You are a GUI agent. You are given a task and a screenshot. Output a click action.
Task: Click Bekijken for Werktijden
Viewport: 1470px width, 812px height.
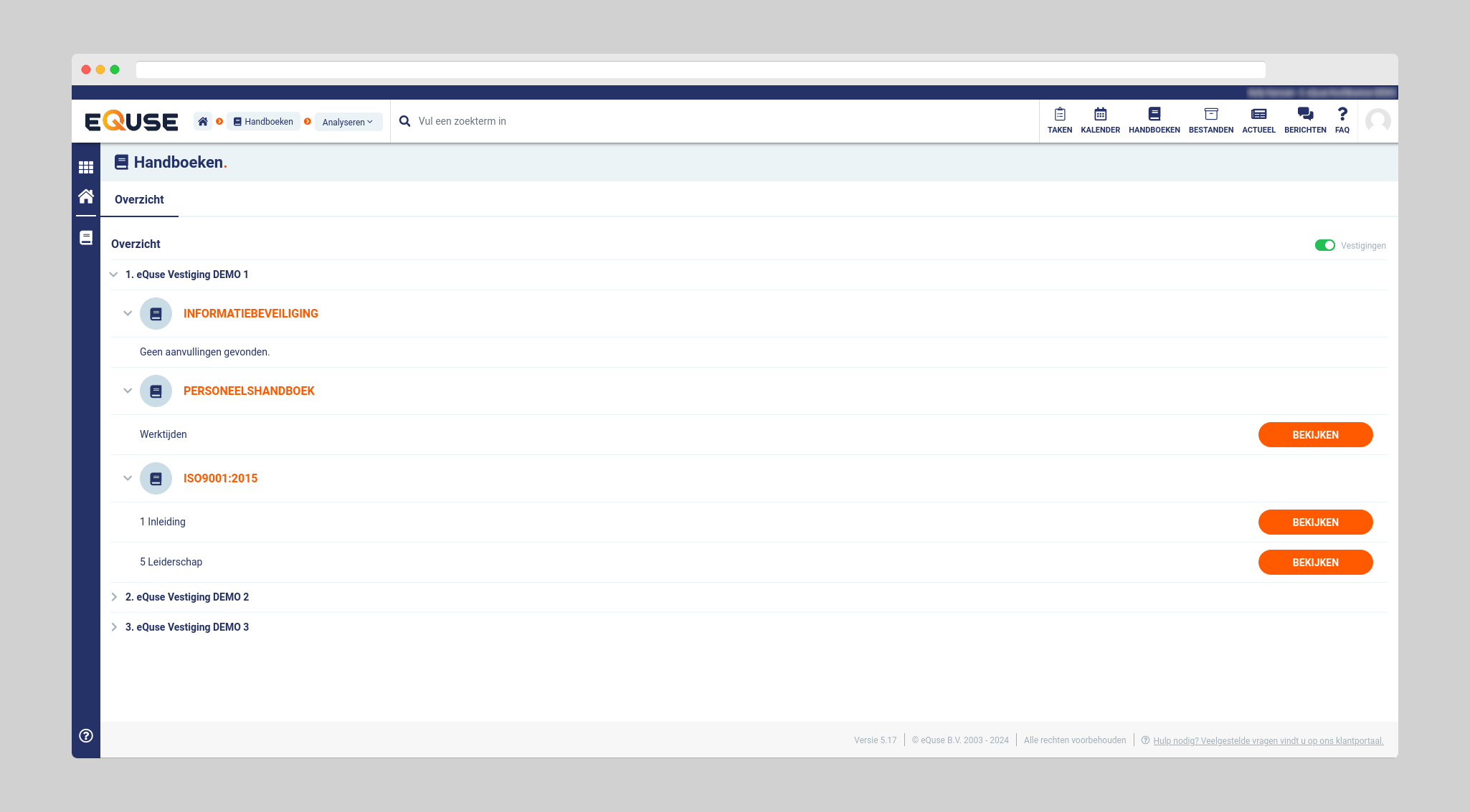1315,434
